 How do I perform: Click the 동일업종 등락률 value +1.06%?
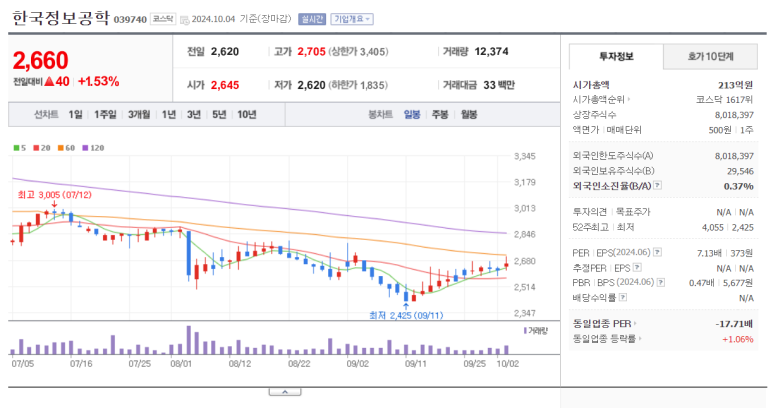pos(738,339)
